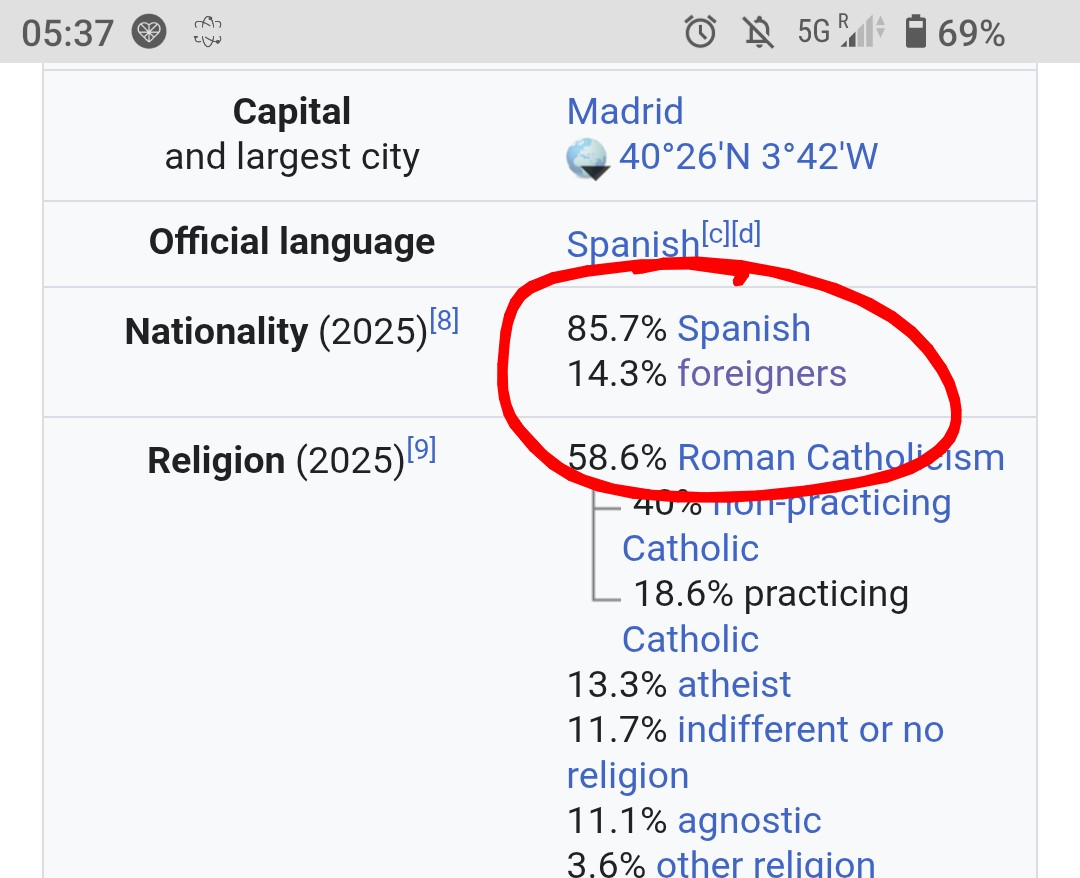Viewport: 1080px width, 878px height.
Task: Tap the battery status icon
Action: pyautogui.click(x=915, y=32)
